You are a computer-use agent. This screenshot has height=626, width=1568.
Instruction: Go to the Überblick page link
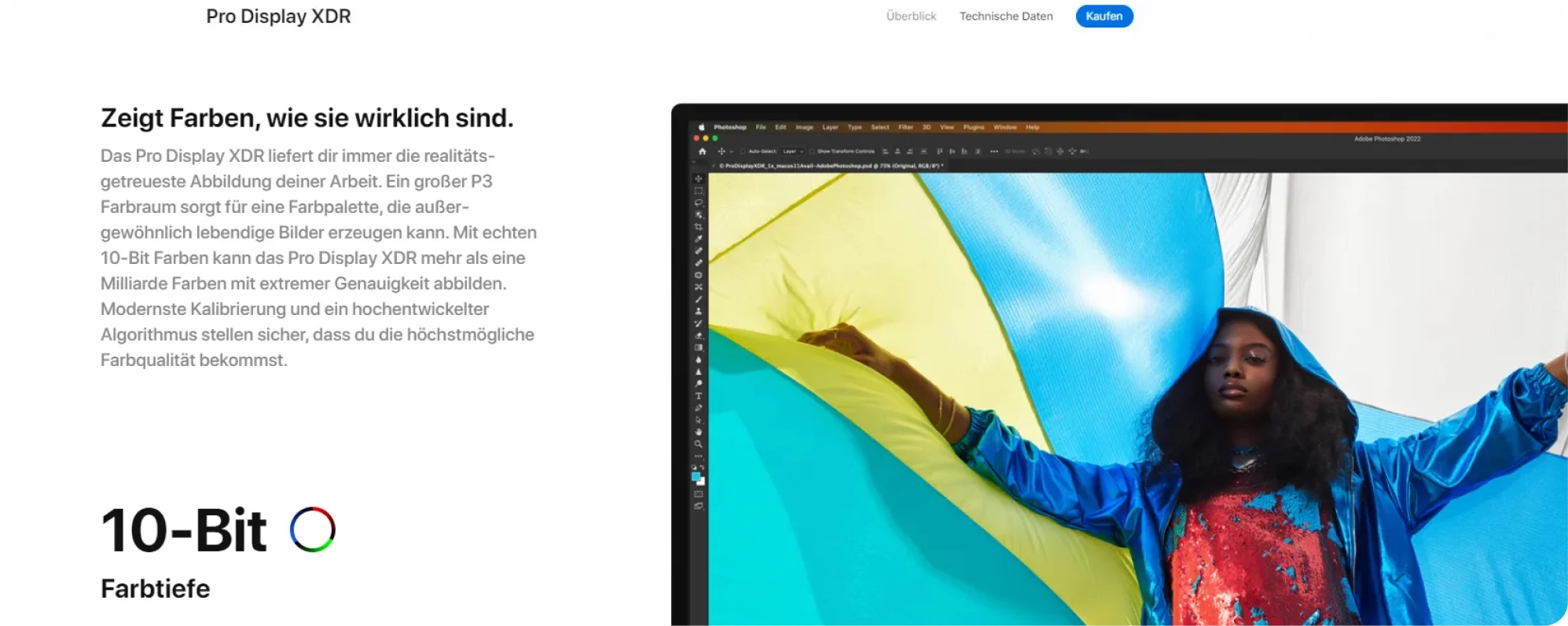coord(911,16)
